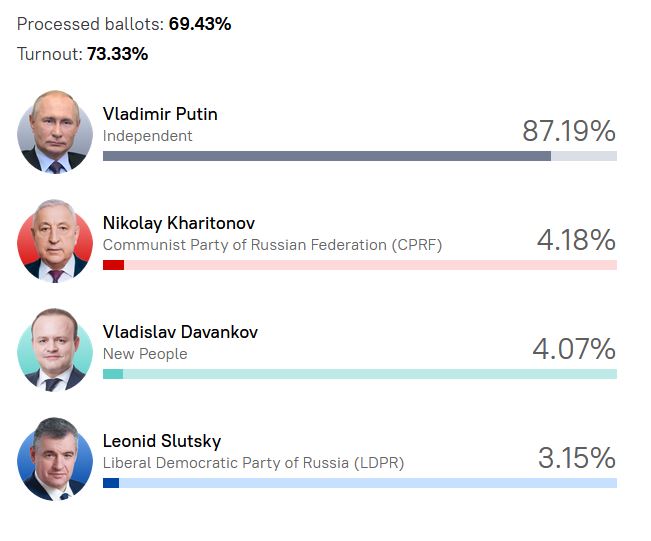The height and width of the screenshot is (541, 651).
Task: Click the 87.19% vote percentage
Action: [x=568, y=131]
